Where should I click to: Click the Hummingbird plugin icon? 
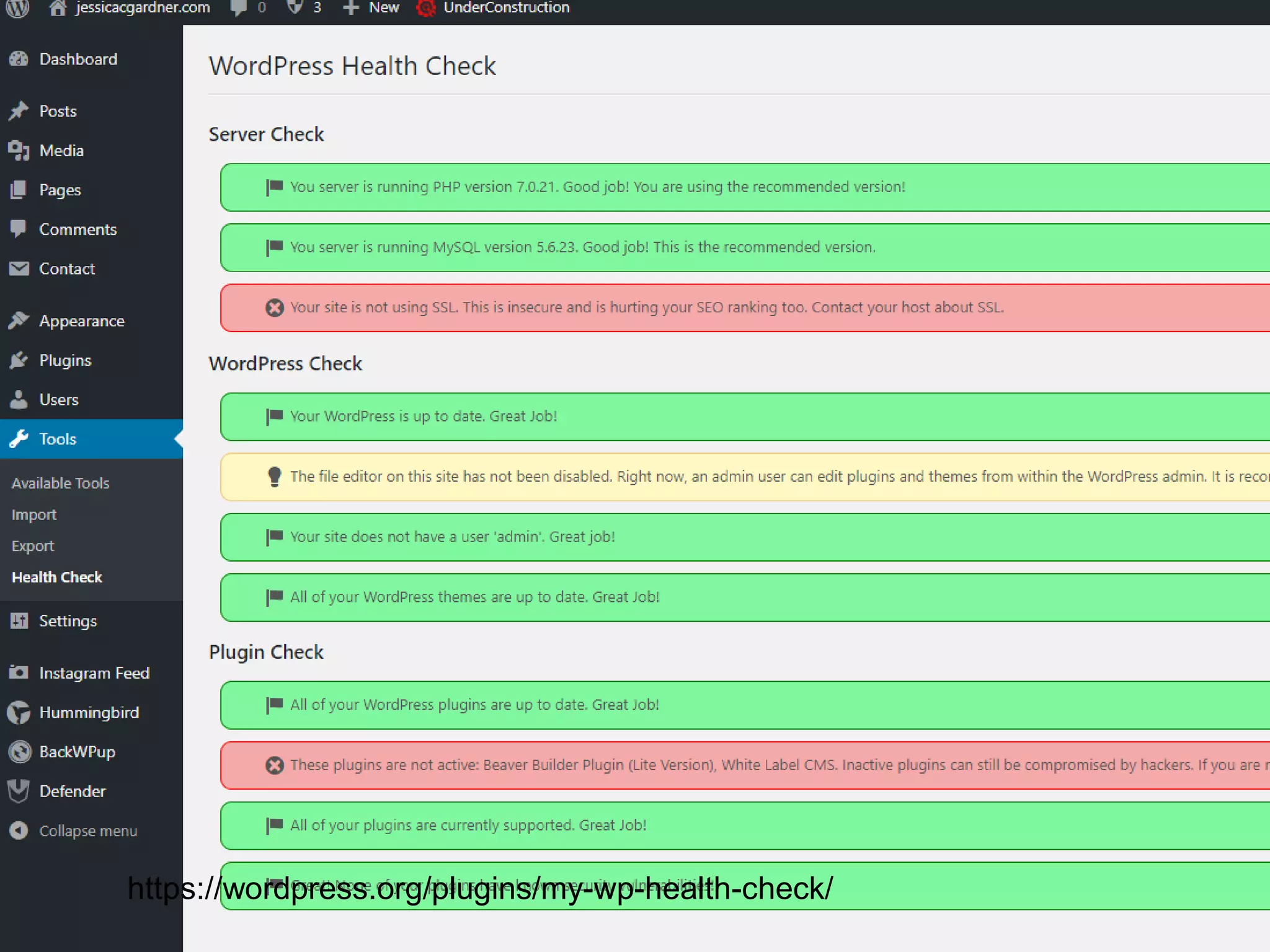pos(19,712)
